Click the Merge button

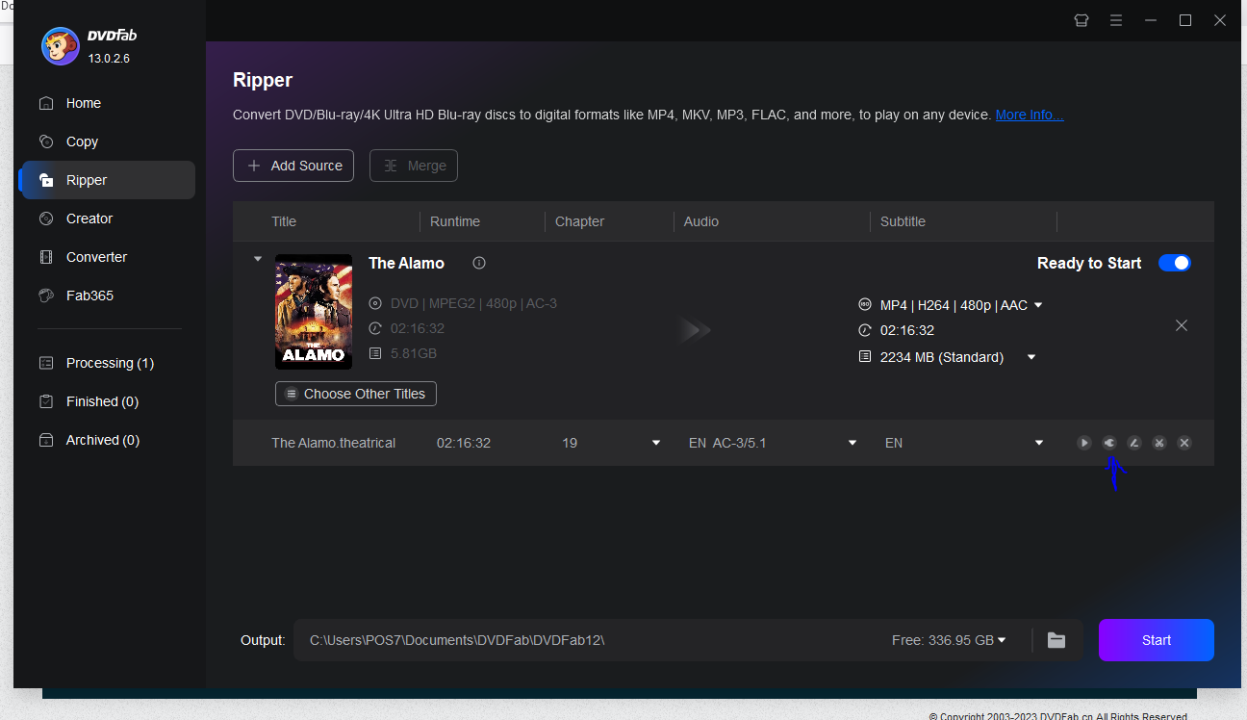[x=414, y=166]
